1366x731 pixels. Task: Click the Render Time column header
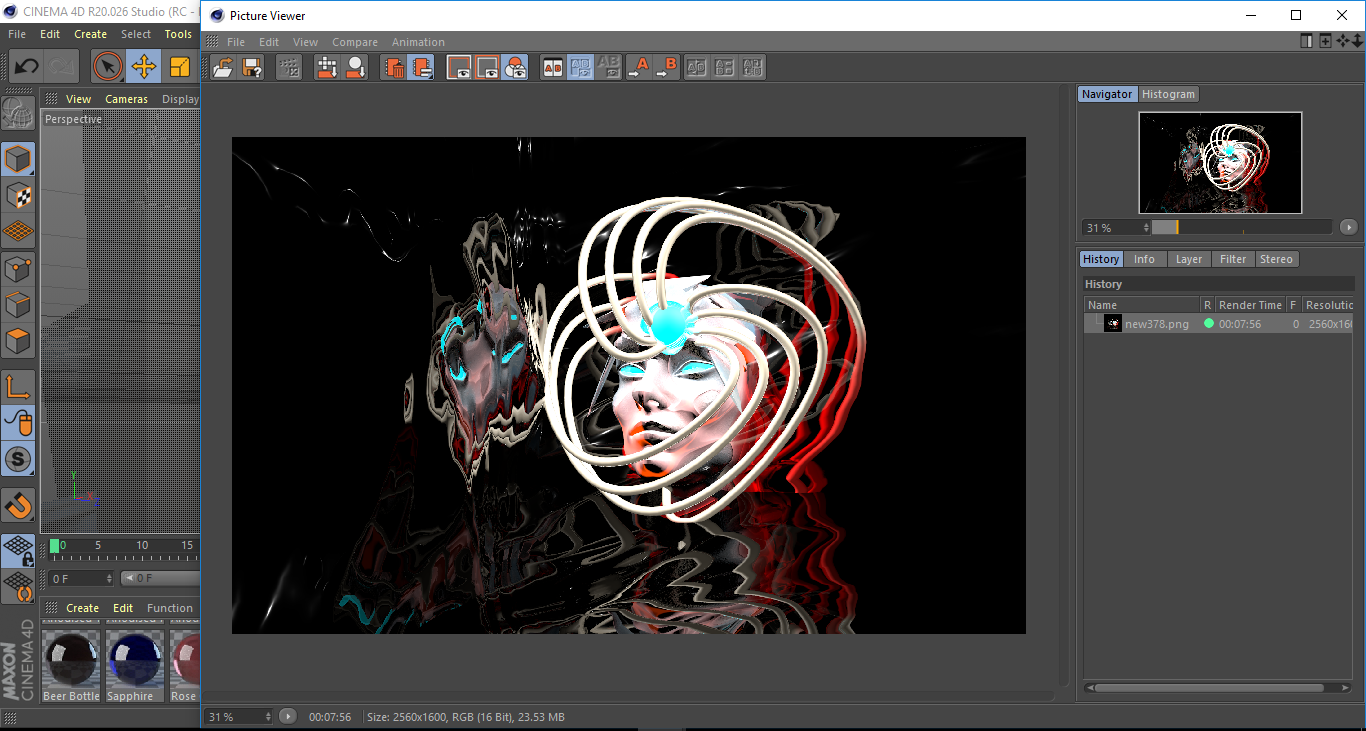pyautogui.click(x=1250, y=305)
